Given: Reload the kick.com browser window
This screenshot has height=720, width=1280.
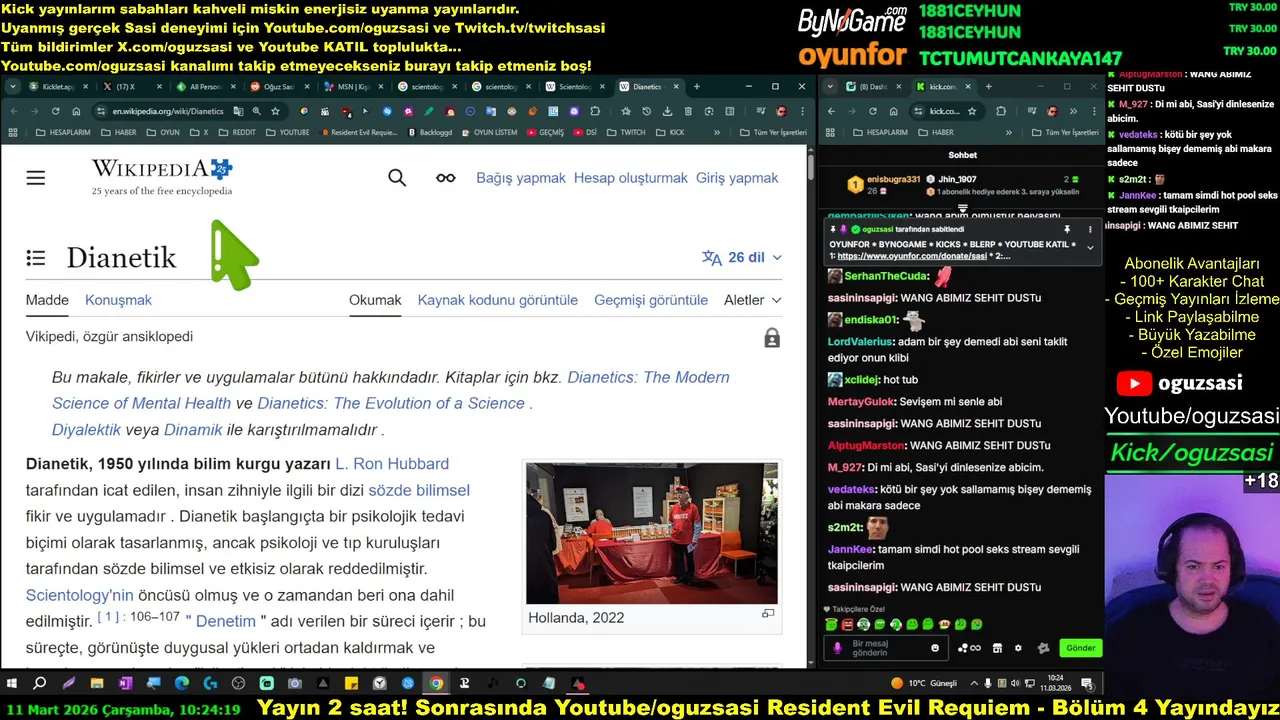Looking at the screenshot, I should pos(873,111).
